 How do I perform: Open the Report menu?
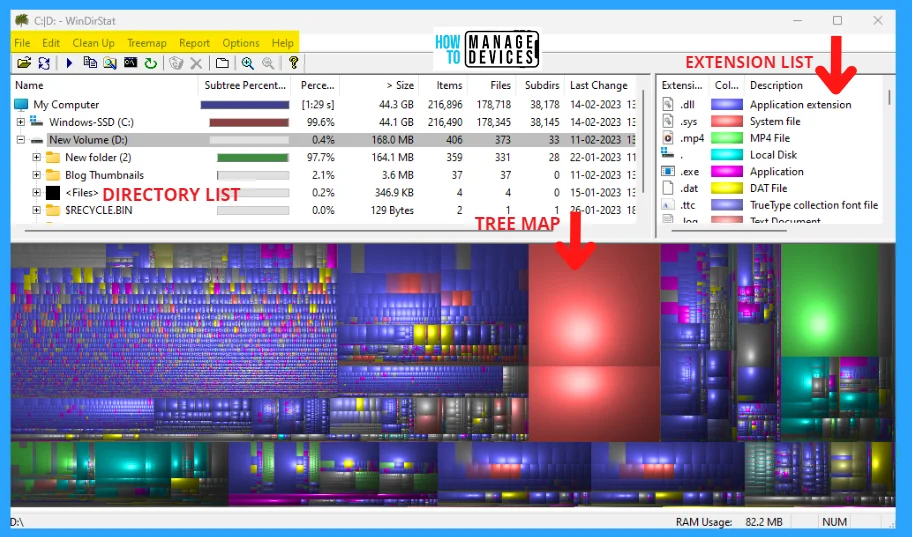pyautogui.click(x=194, y=43)
